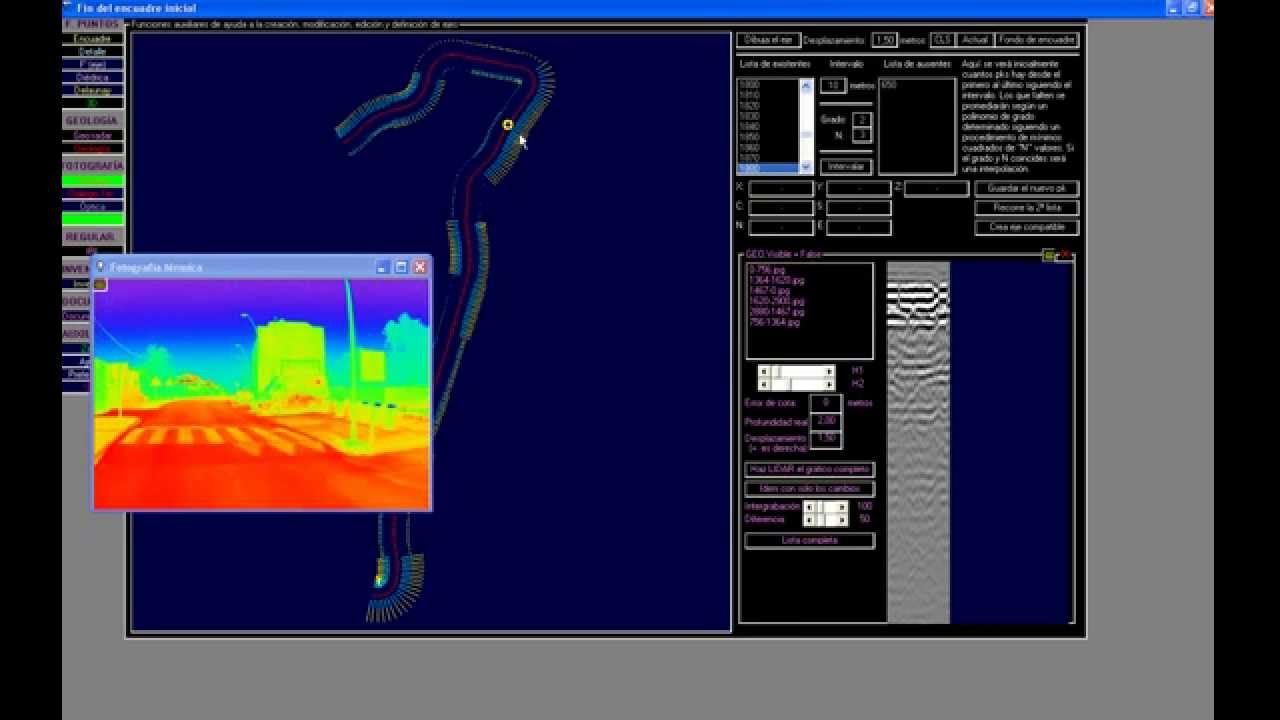Image resolution: width=1280 pixels, height=720 pixels.
Task: Click small icon in the thermal photo corner
Action: [x=100, y=285]
